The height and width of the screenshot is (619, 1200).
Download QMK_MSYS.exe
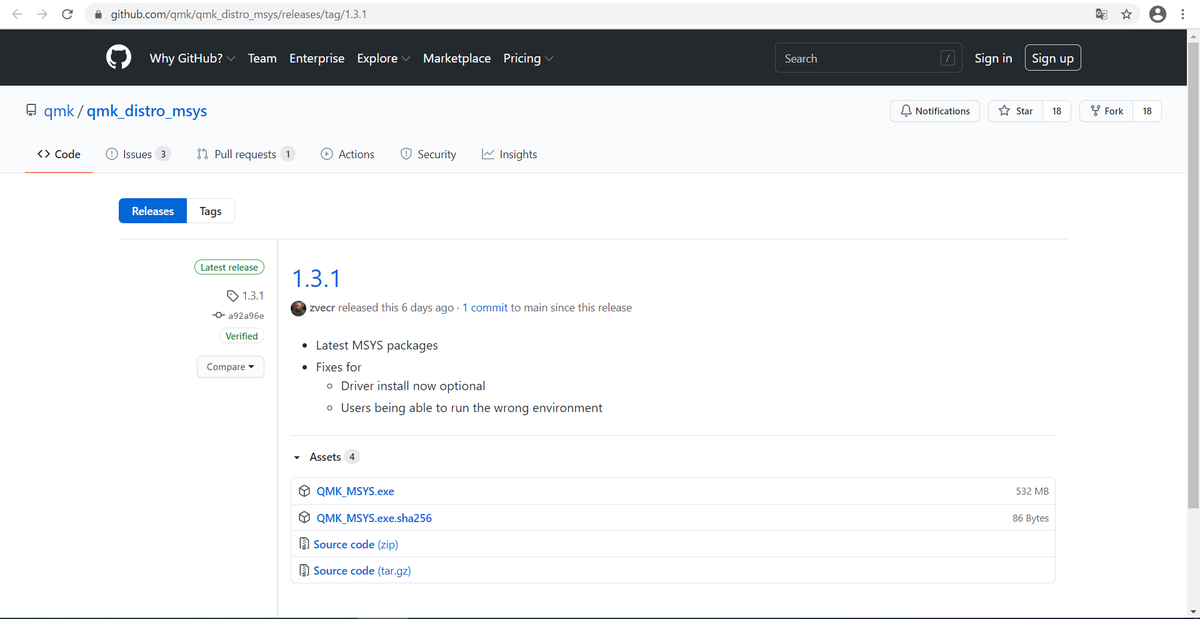coord(355,491)
